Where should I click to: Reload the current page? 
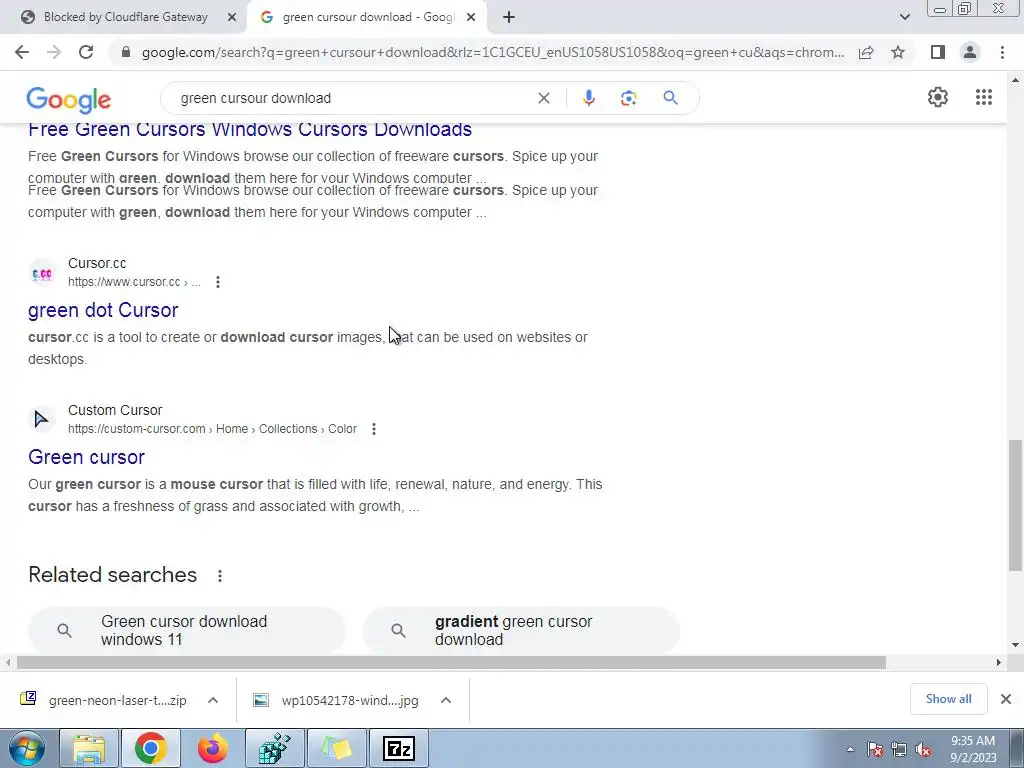[86, 52]
